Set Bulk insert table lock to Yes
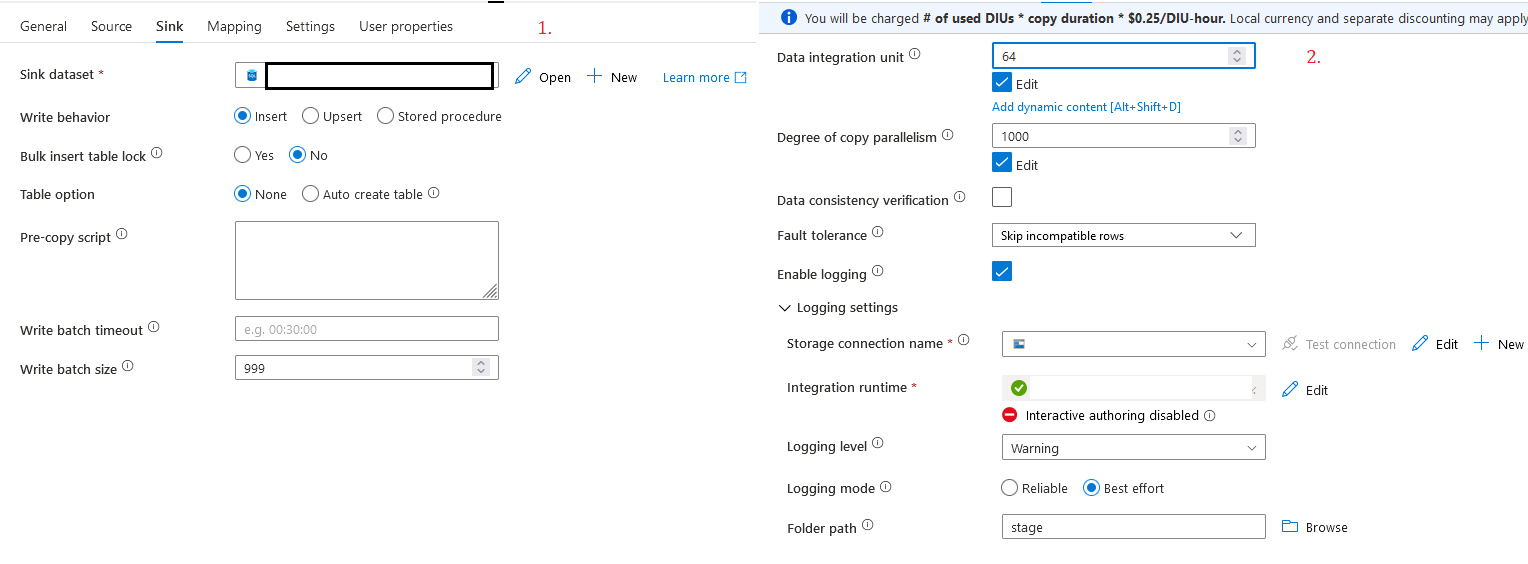 coord(242,155)
